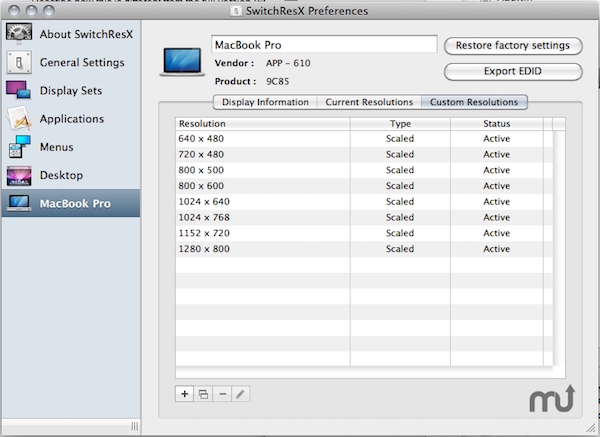
Task: Remove resolution with minus button
Action: pyautogui.click(x=222, y=394)
